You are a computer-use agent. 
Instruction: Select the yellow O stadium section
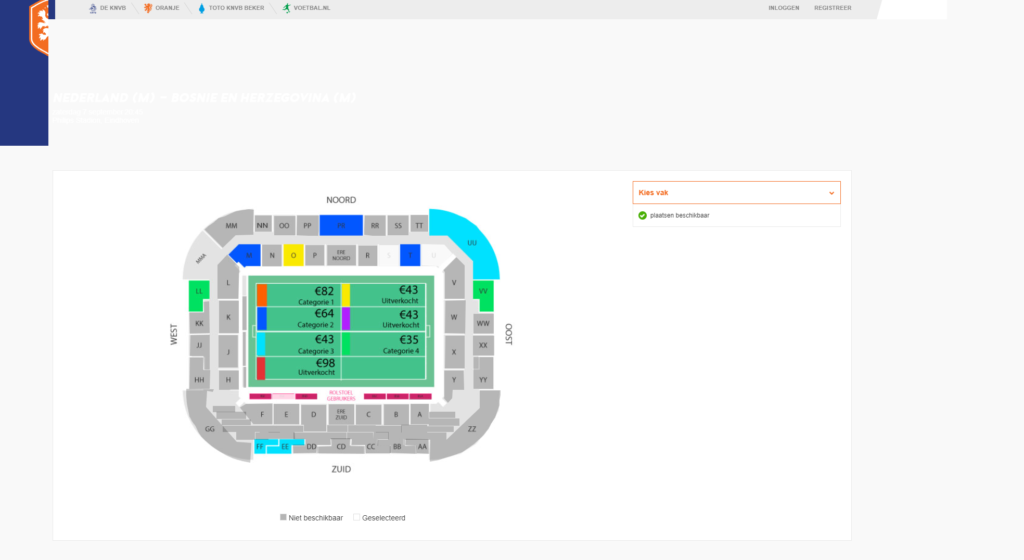293,256
